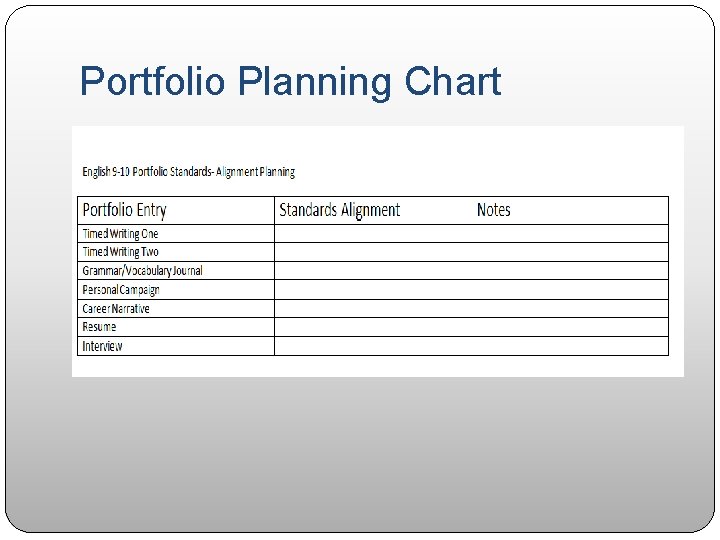This screenshot has width=720, height=540.
Task: Click the Resume row label
Action: click(x=99, y=327)
